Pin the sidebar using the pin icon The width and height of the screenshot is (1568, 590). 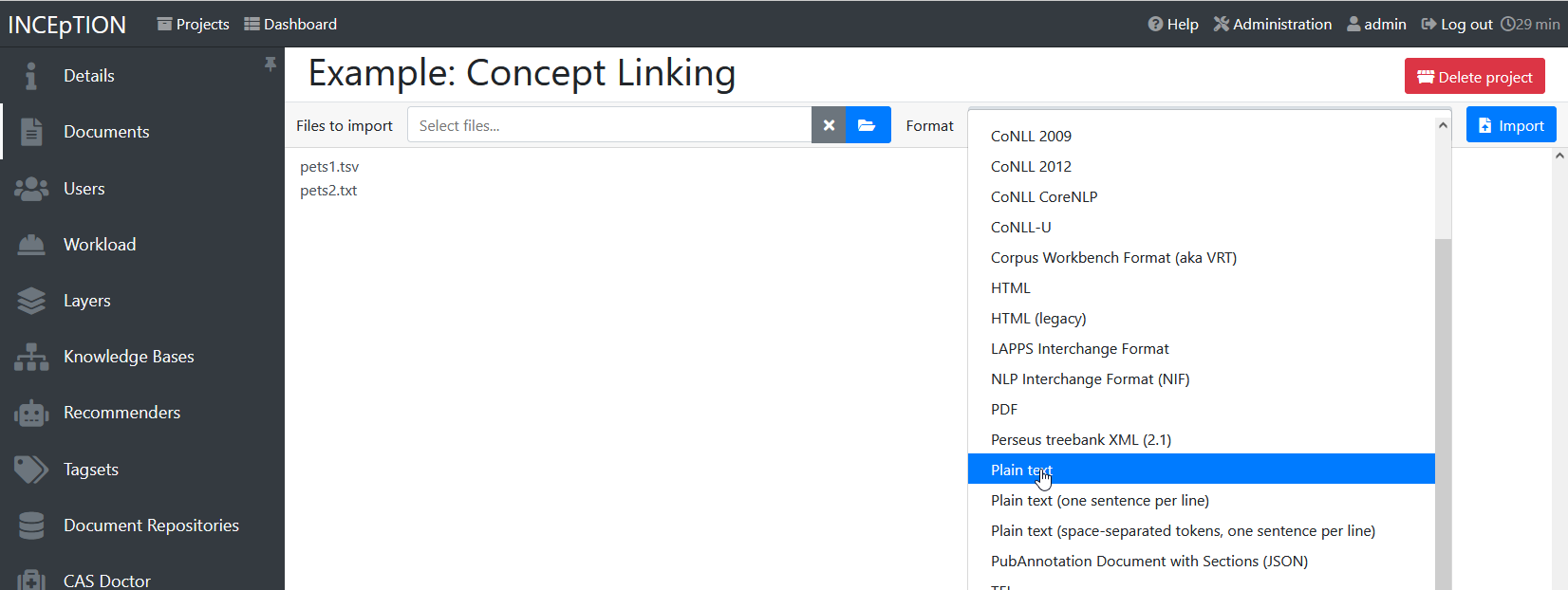[271, 63]
